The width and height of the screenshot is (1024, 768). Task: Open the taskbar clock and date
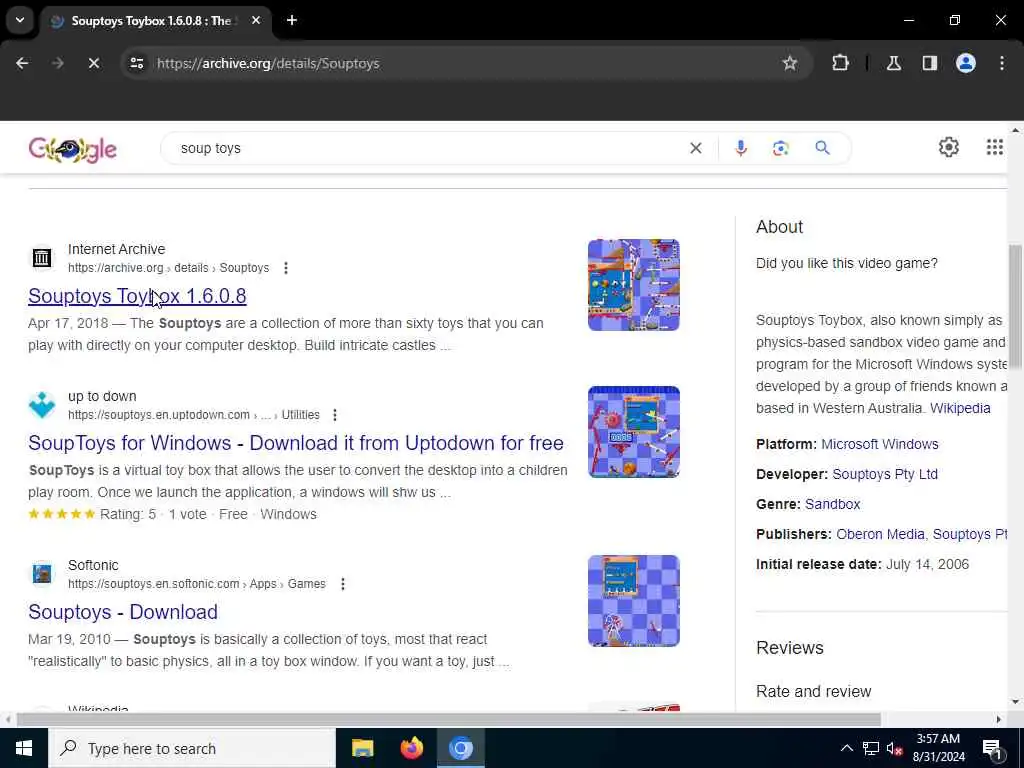pos(938,748)
